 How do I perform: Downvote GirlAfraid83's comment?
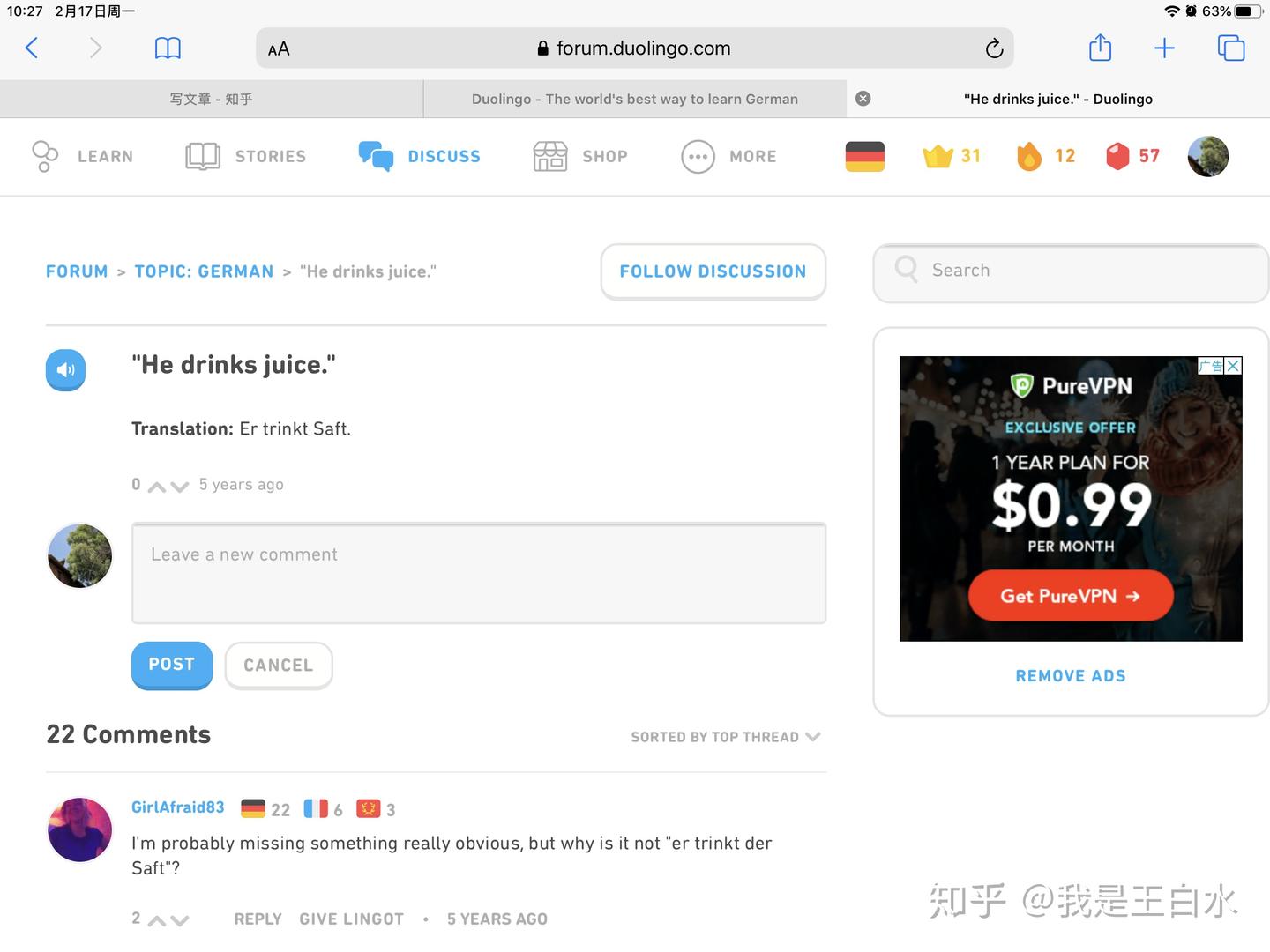pyautogui.click(x=181, y=919)
